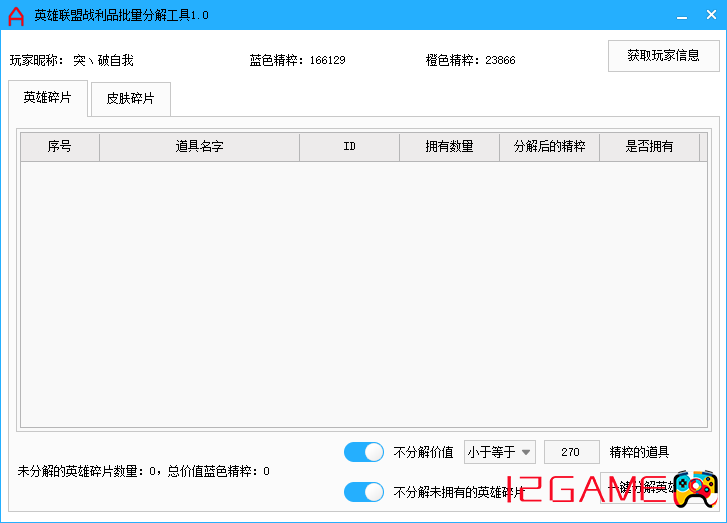This screenshot has width=727, height=523.
Task: Click 分解后的精粹 column header
Action: click(549, 147)
